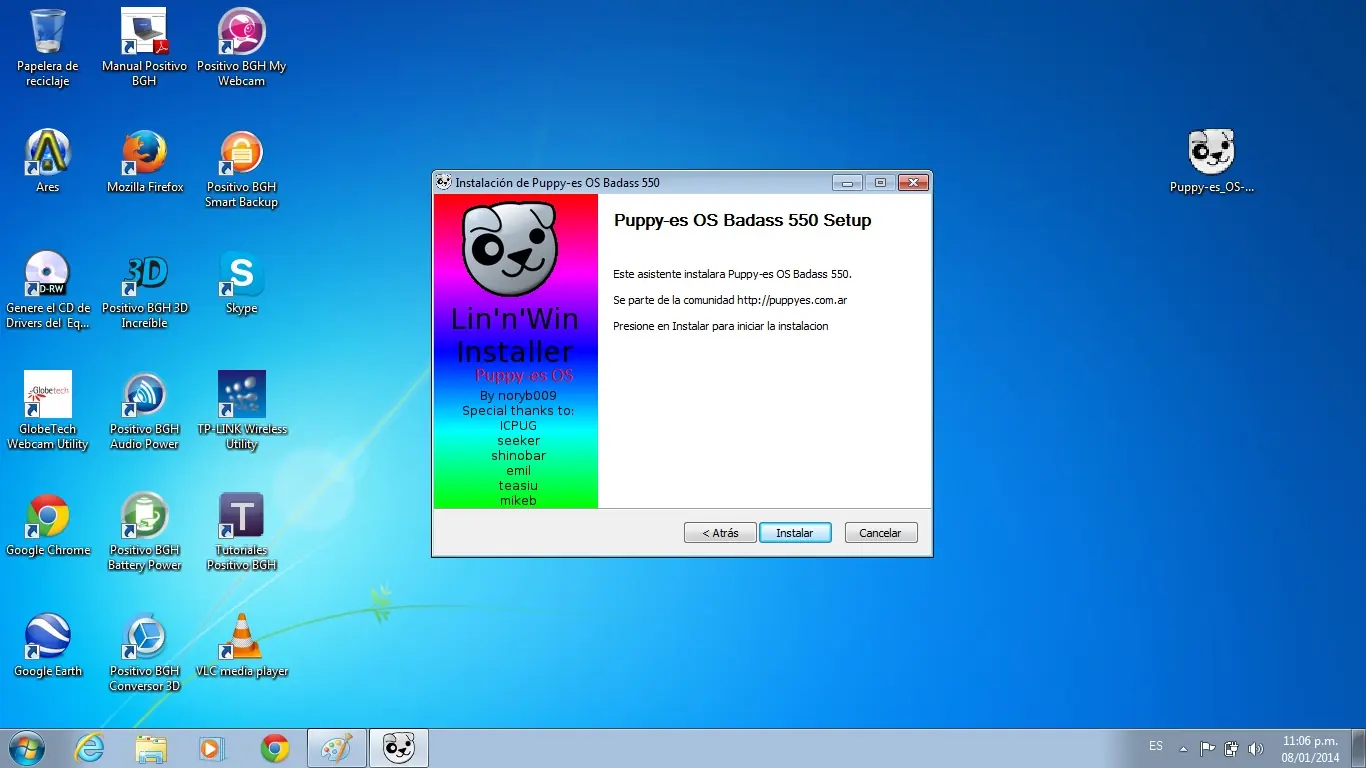Select the GlobeTech Webcam Utility shortcut
The height and width of the screenshot is (768, 1366).
coord(47,411)
